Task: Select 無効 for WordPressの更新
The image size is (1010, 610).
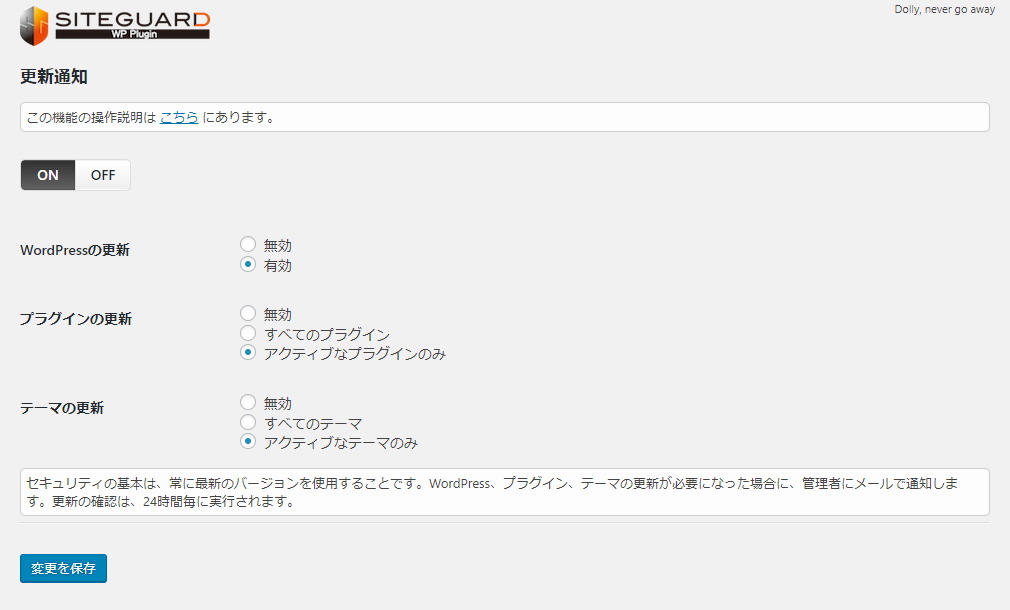Action: tap(248, 244)
